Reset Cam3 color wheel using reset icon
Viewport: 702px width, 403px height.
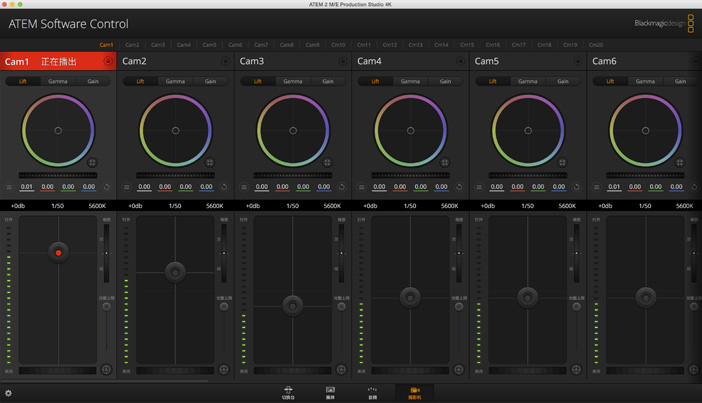click(342, 187)
